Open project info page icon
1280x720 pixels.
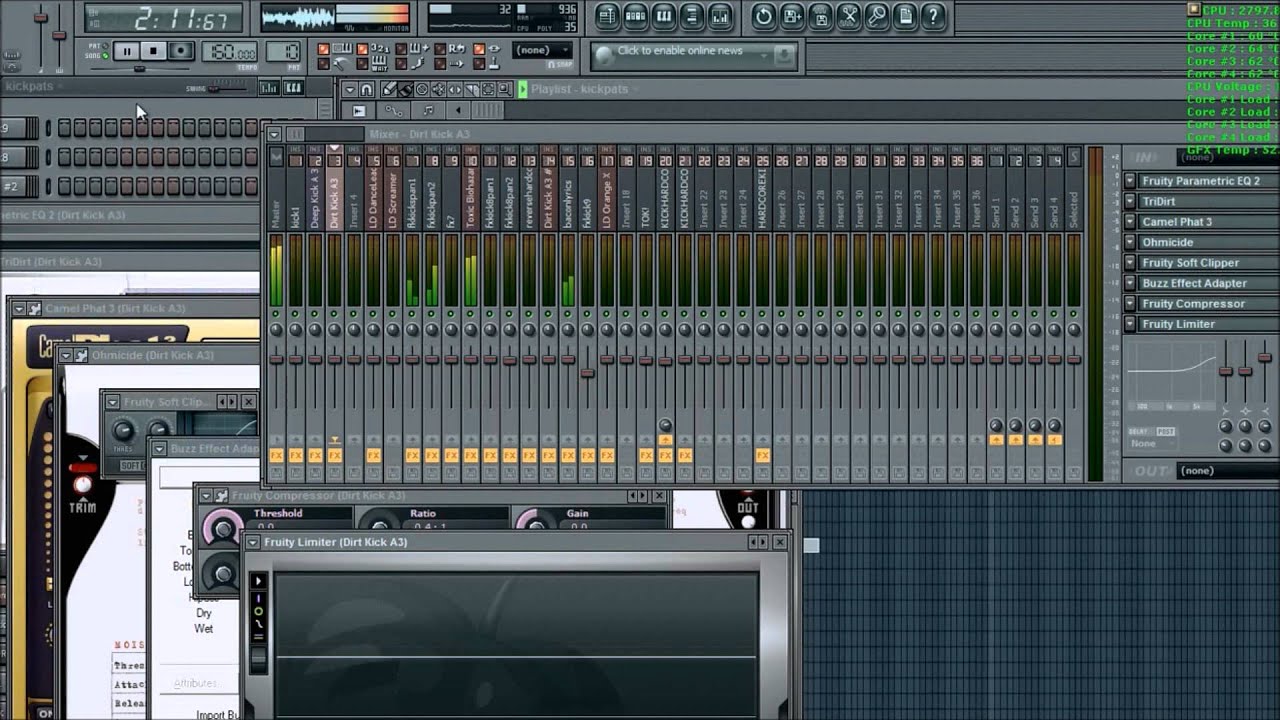pos(905,16)
